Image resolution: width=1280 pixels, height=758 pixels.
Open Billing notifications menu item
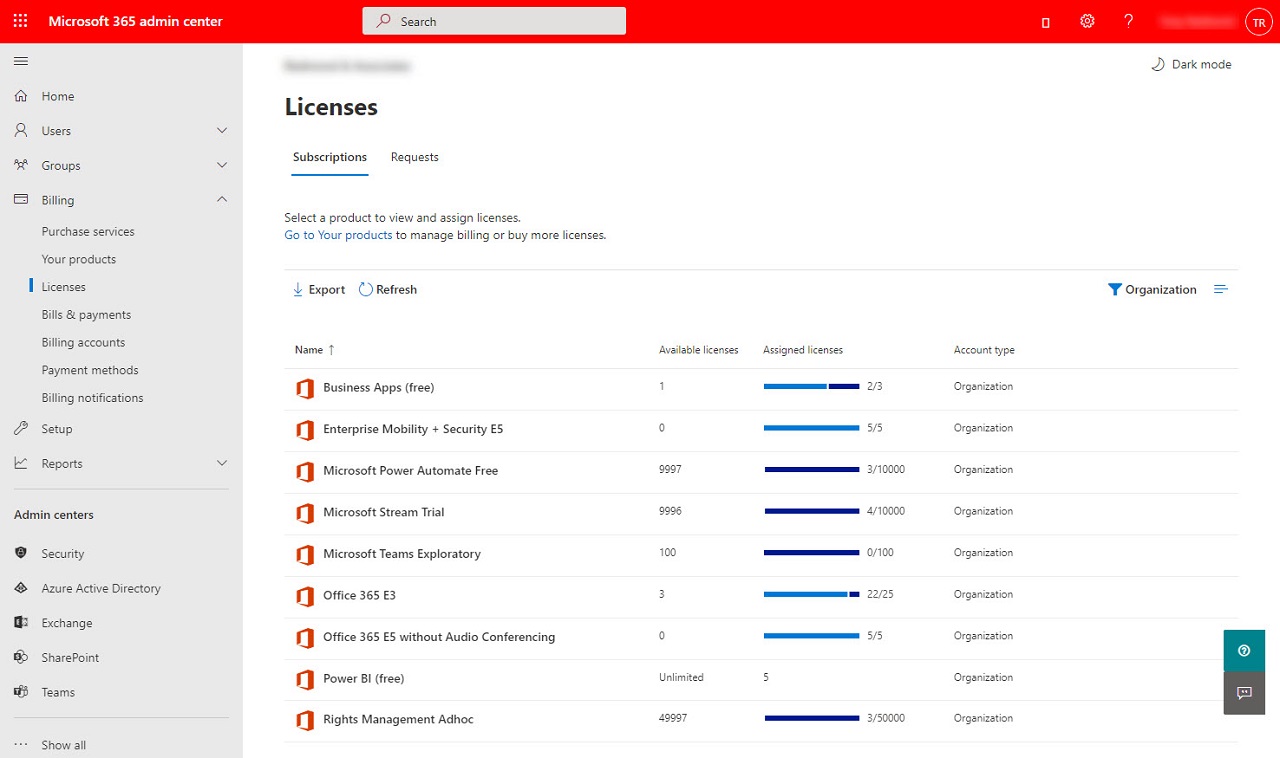click(x=92, y=398)
